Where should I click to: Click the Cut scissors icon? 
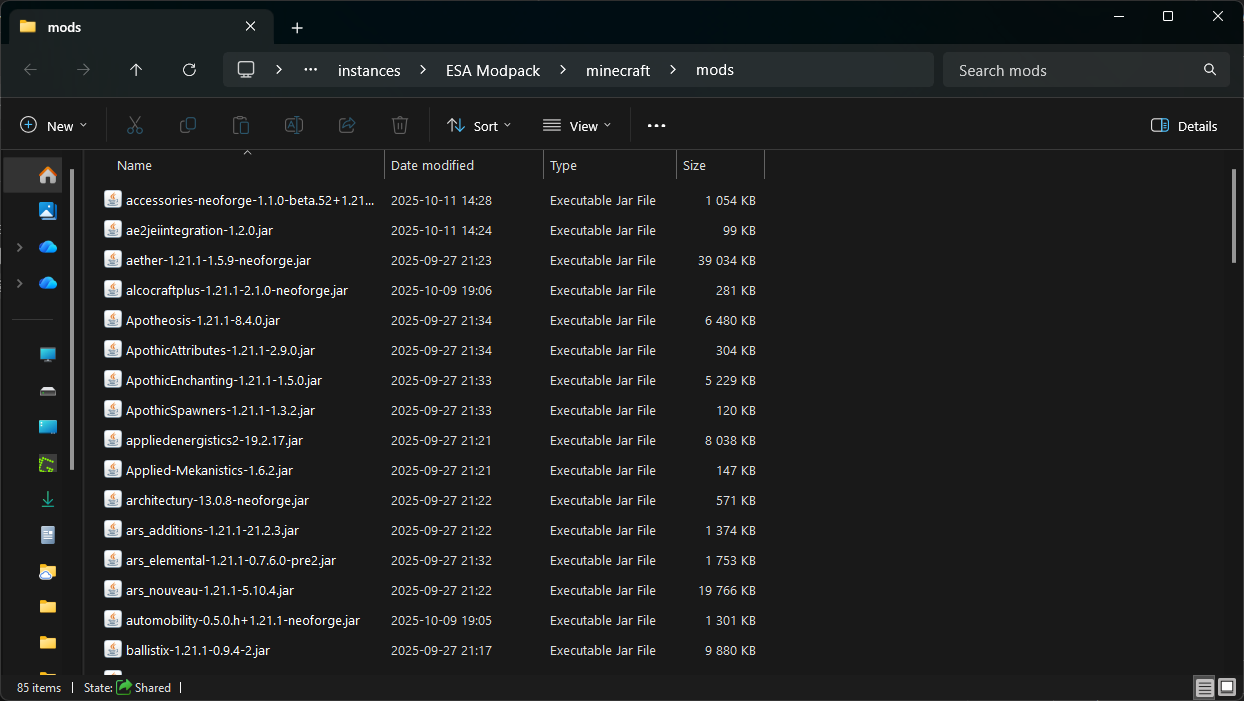pos(135,125)
